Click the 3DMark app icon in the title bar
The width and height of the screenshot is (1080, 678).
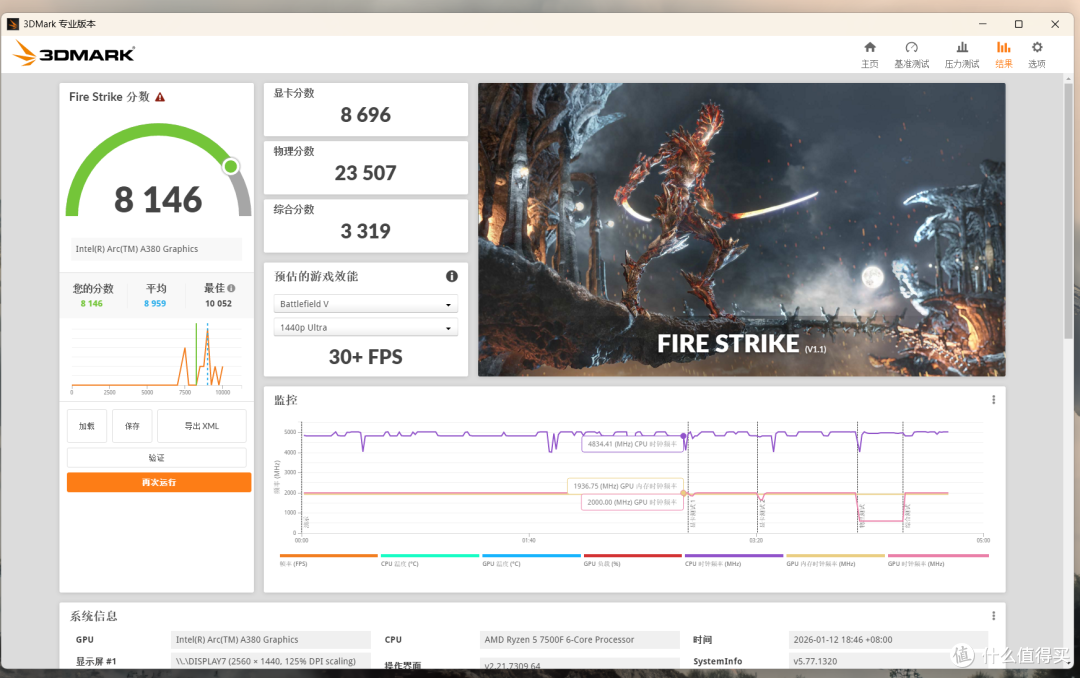pos(12,23)
